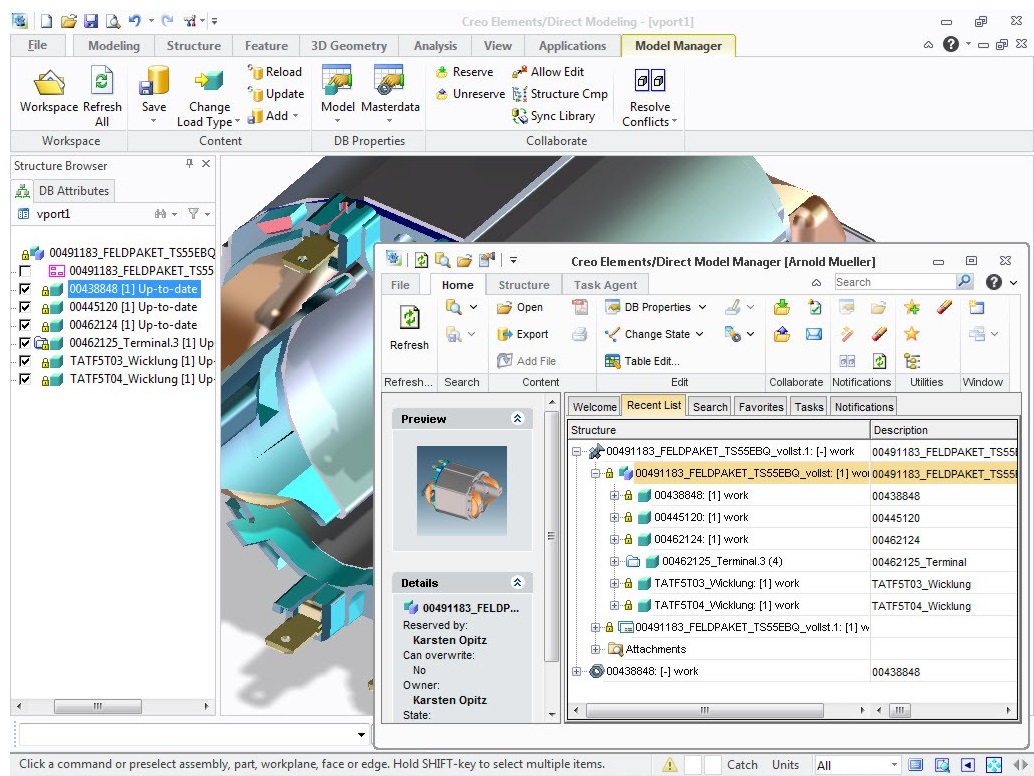Image resolution: width=1034 pixels, height=776 pixels.
Task: Open the Resolve Conflicts tool
Action: point(650,97)
